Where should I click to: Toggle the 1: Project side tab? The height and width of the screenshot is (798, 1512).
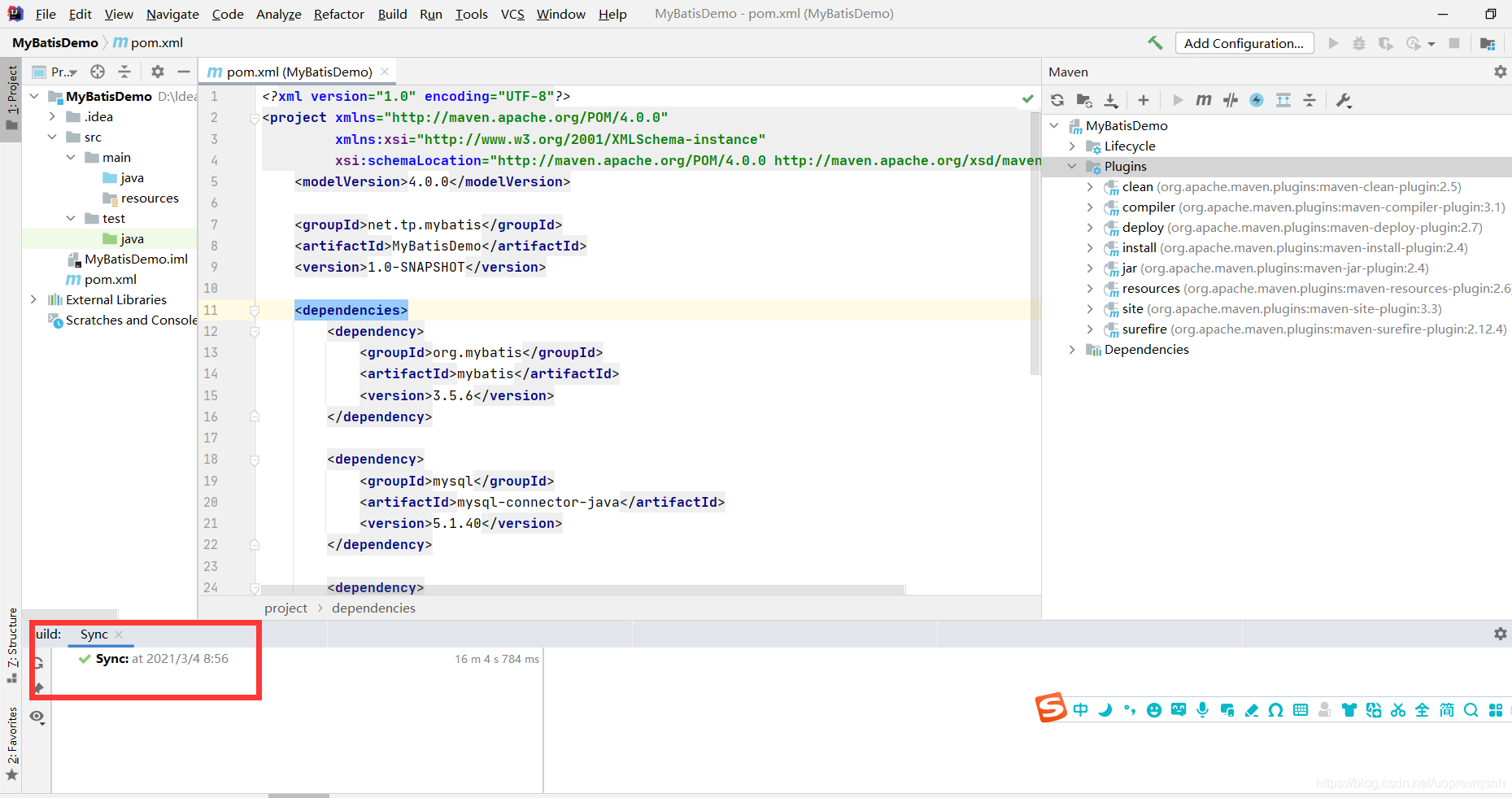click(11, 99)
